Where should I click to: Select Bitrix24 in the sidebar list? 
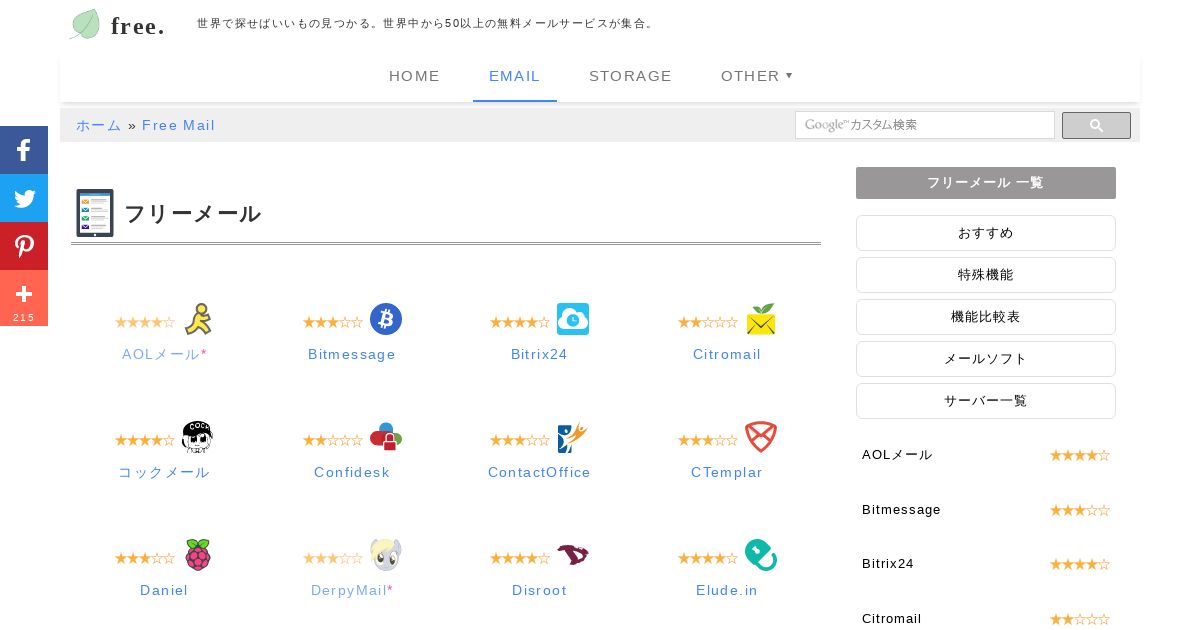tap(888, 564)
